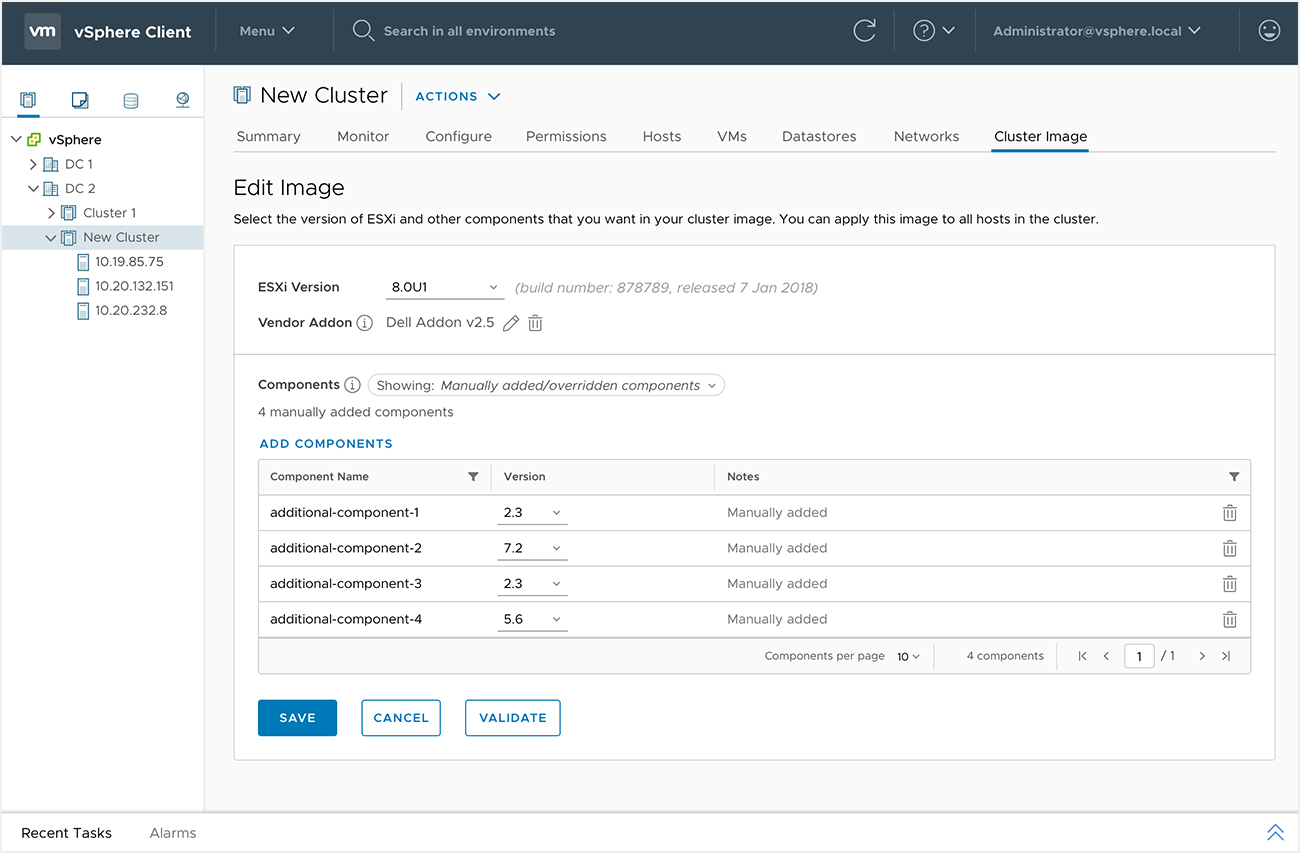Switch to Storage inventory icon
The height and width of the screenshot is (853, 1300).
pos(131,100)
